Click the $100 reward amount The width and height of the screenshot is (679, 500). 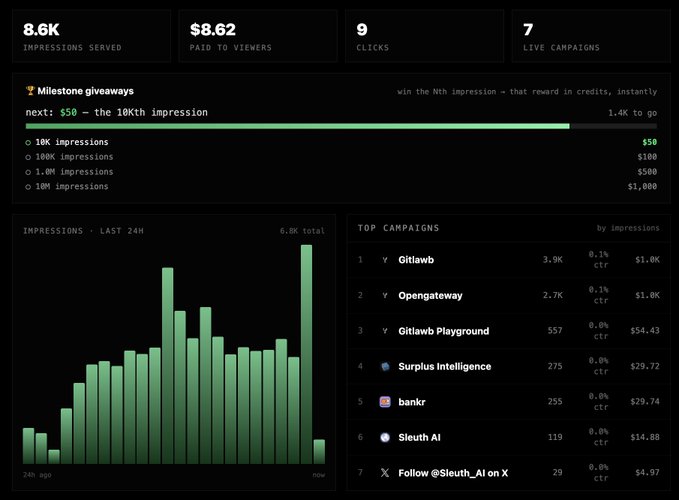tap(647, 157)
